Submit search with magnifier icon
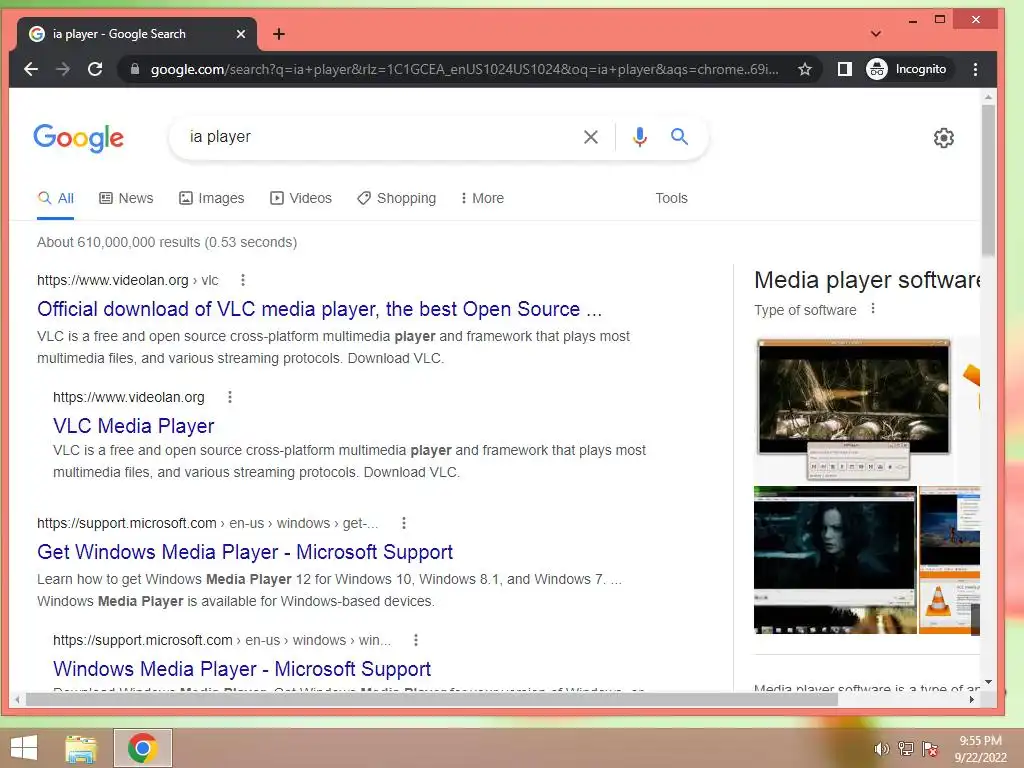 click(x=679, y=136)
